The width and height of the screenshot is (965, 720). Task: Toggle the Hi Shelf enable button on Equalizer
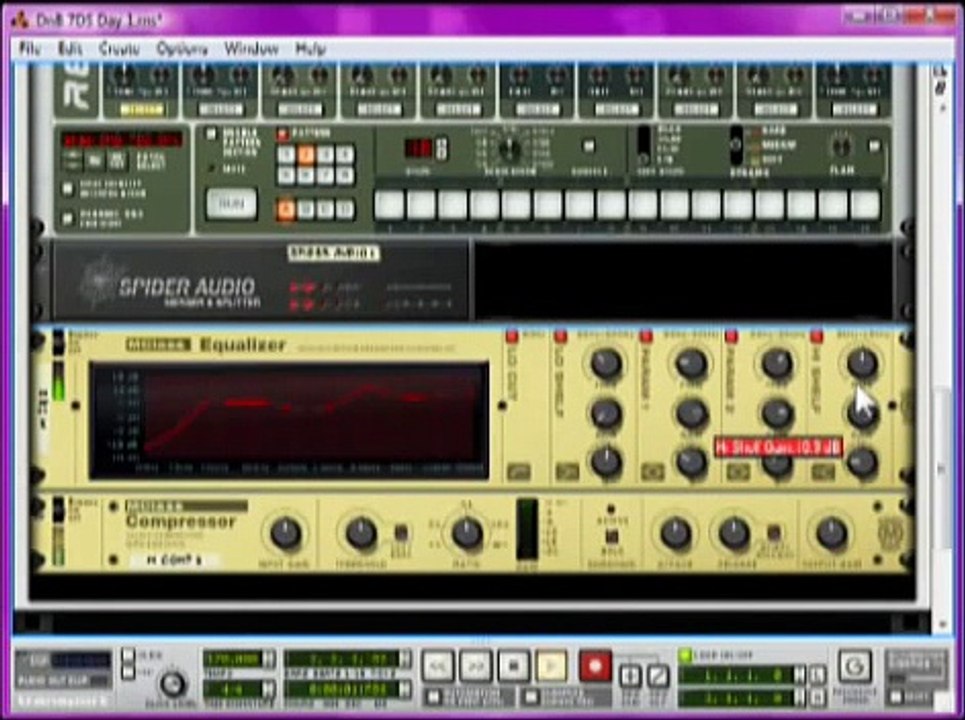(816, 336)
